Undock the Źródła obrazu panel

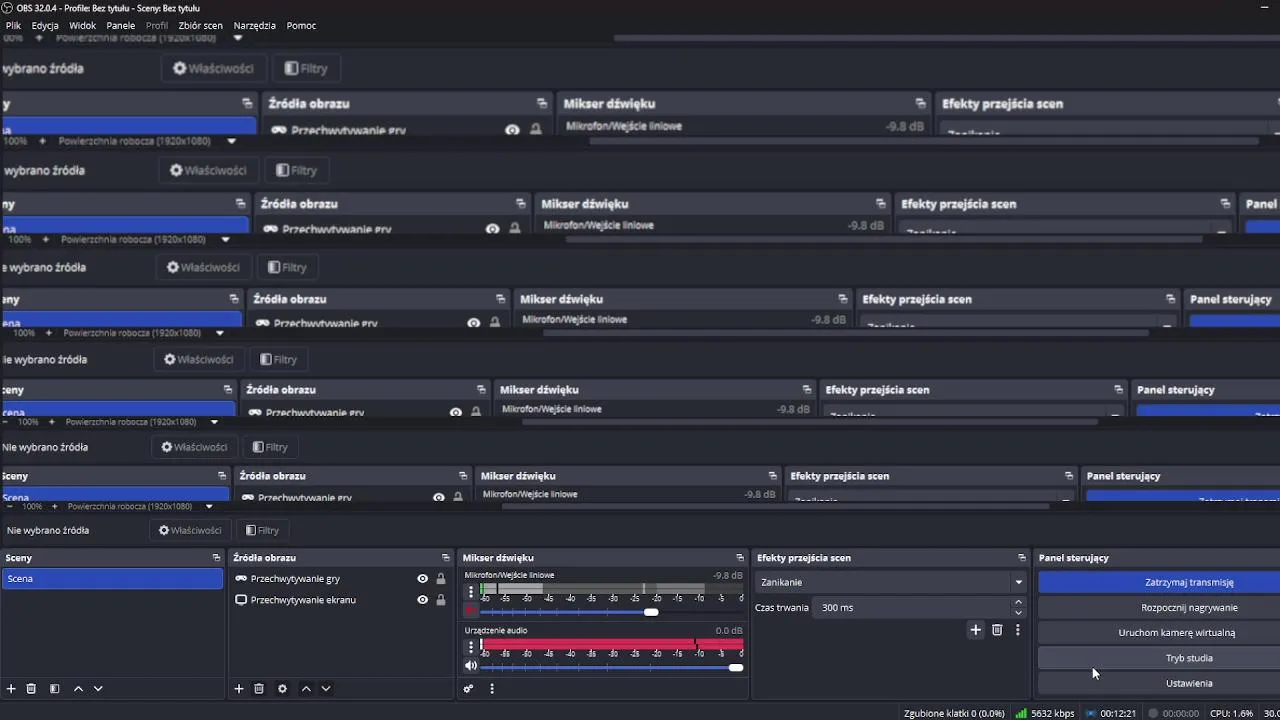point(446,558)
